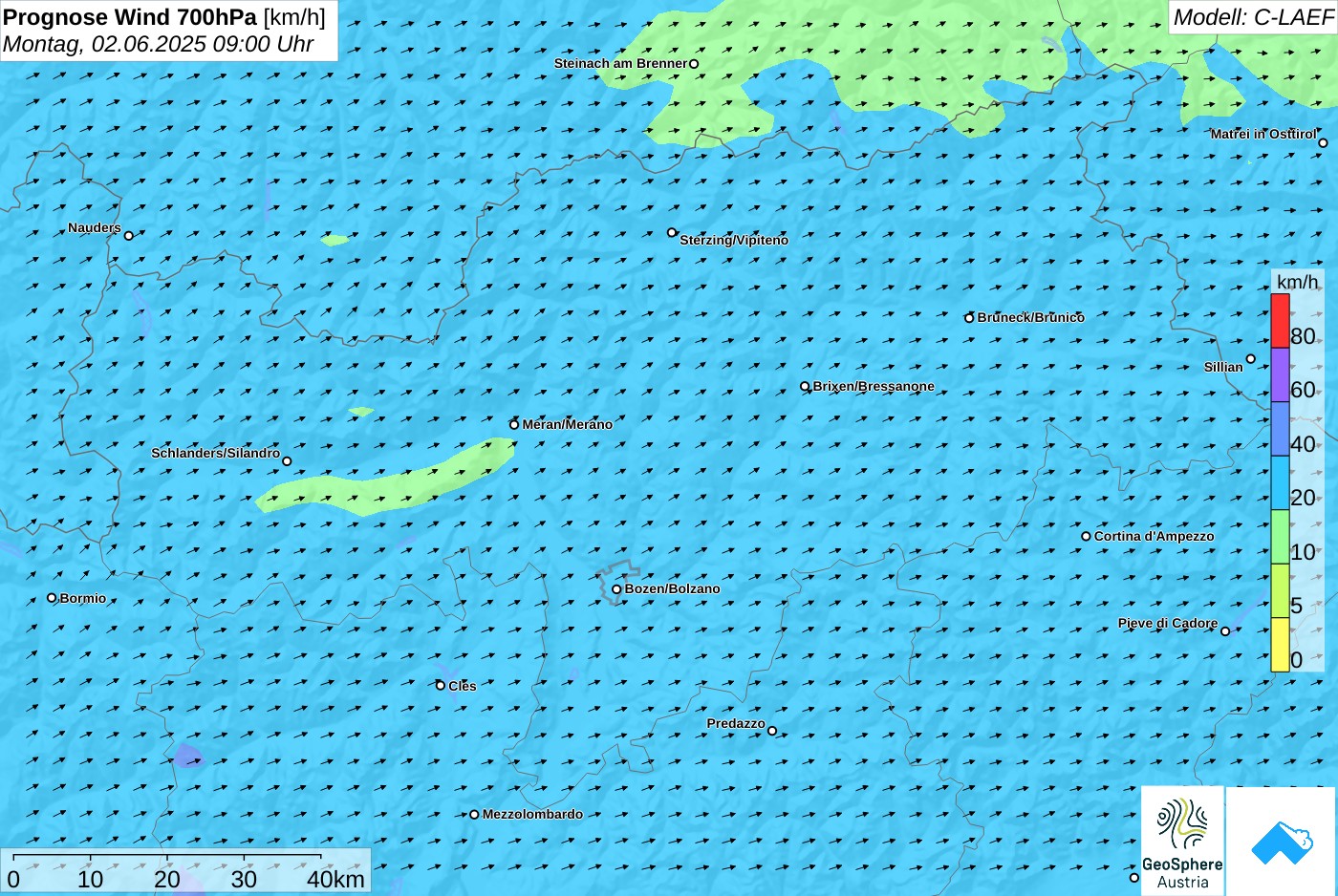Click the GeoSphere Austria logo

(1182, 841)
